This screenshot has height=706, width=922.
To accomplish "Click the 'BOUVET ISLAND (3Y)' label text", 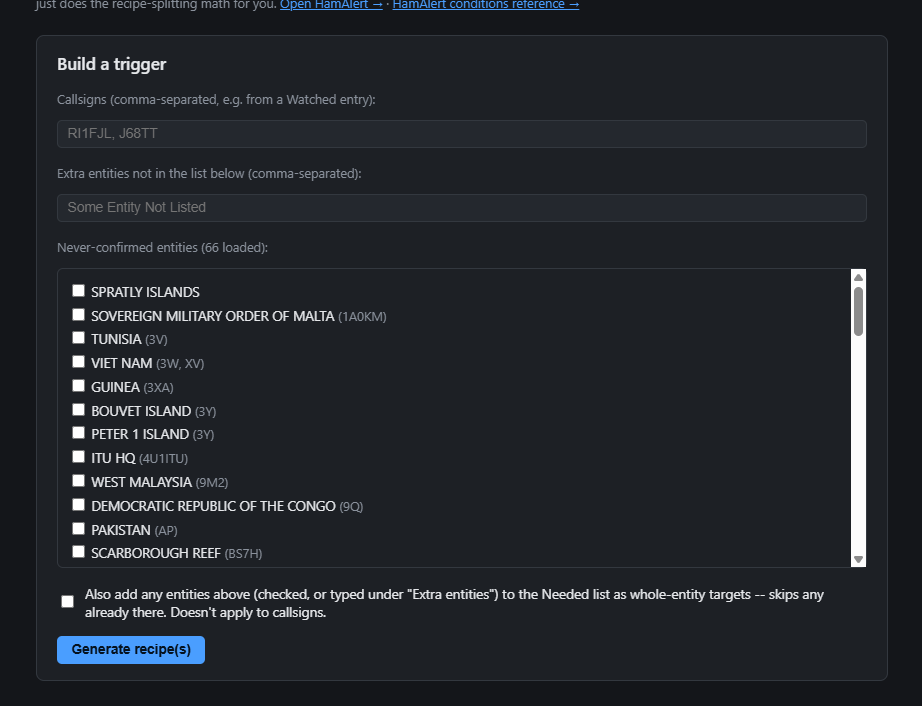I will pyautogui.click(x=153, y=411).
